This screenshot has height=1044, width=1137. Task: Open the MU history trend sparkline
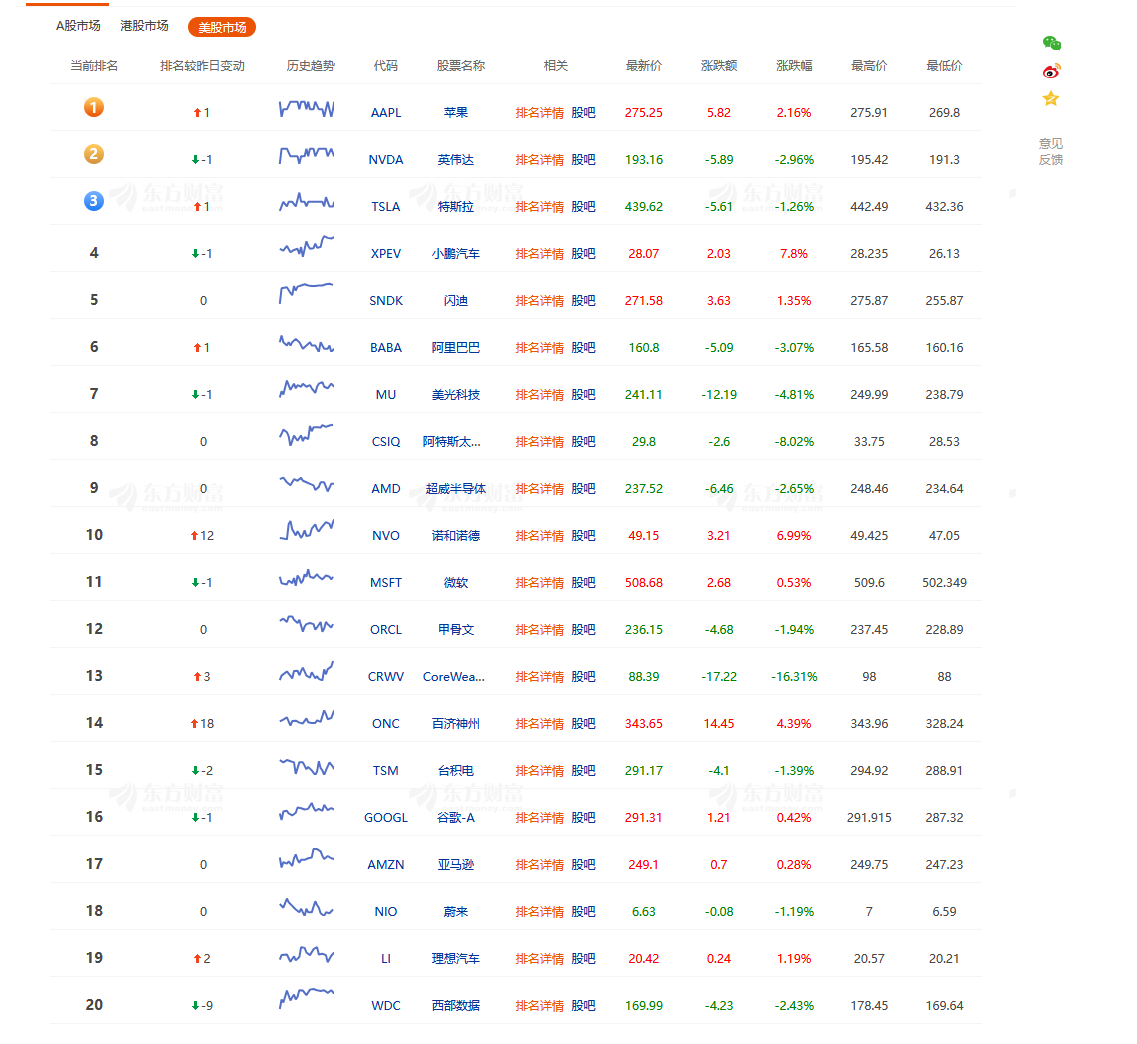point(307,391)
